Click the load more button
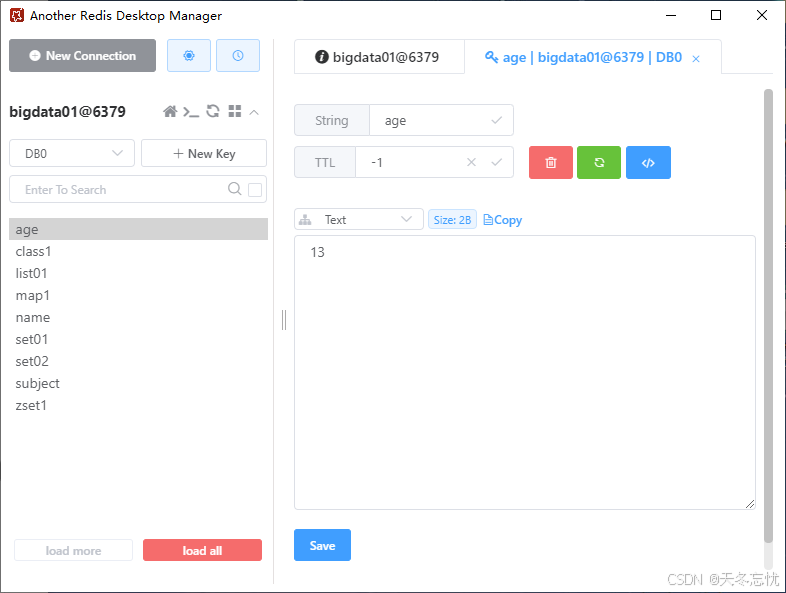 73,550
